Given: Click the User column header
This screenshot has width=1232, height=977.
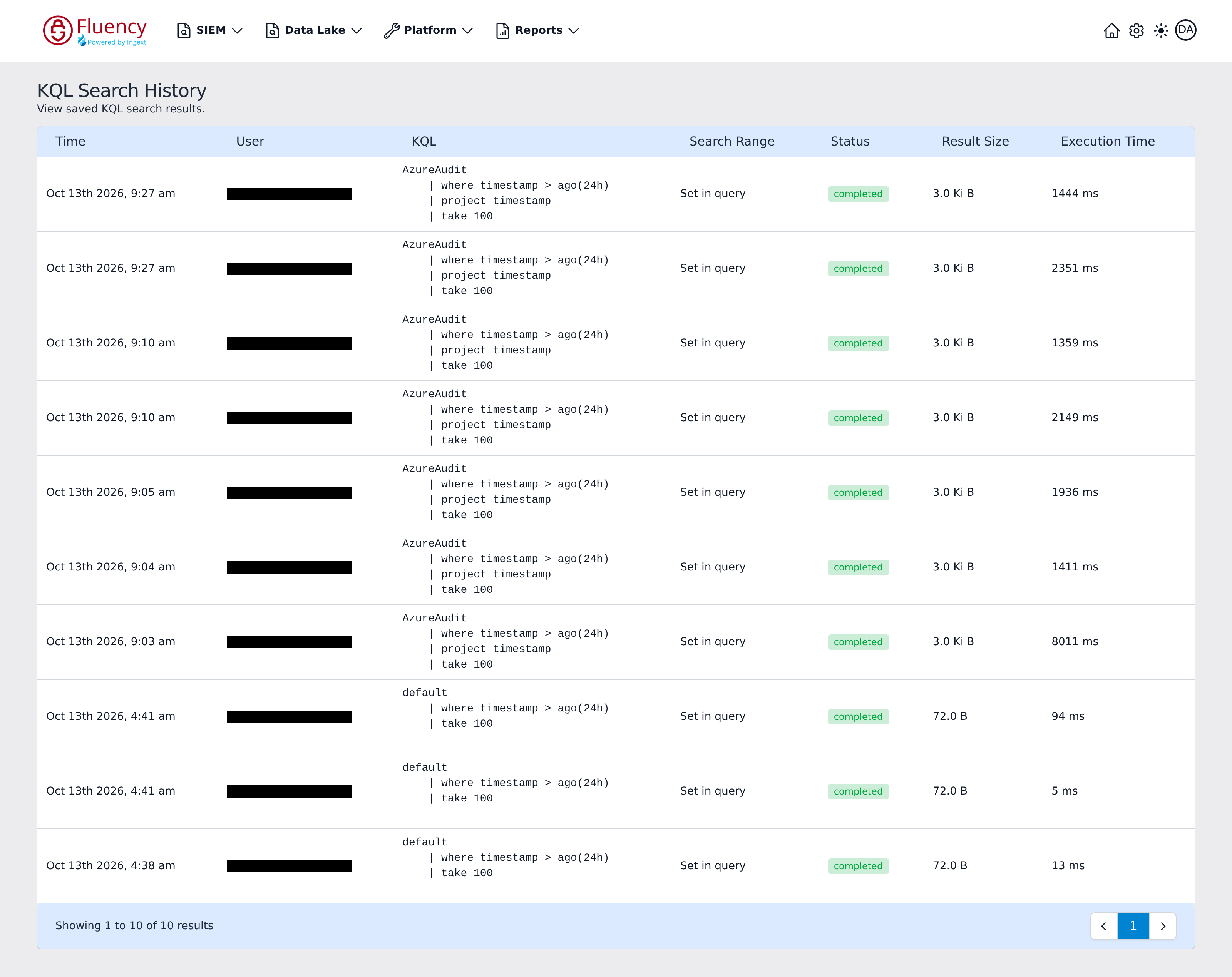Looking at the screenshot, I should (250, 141).
